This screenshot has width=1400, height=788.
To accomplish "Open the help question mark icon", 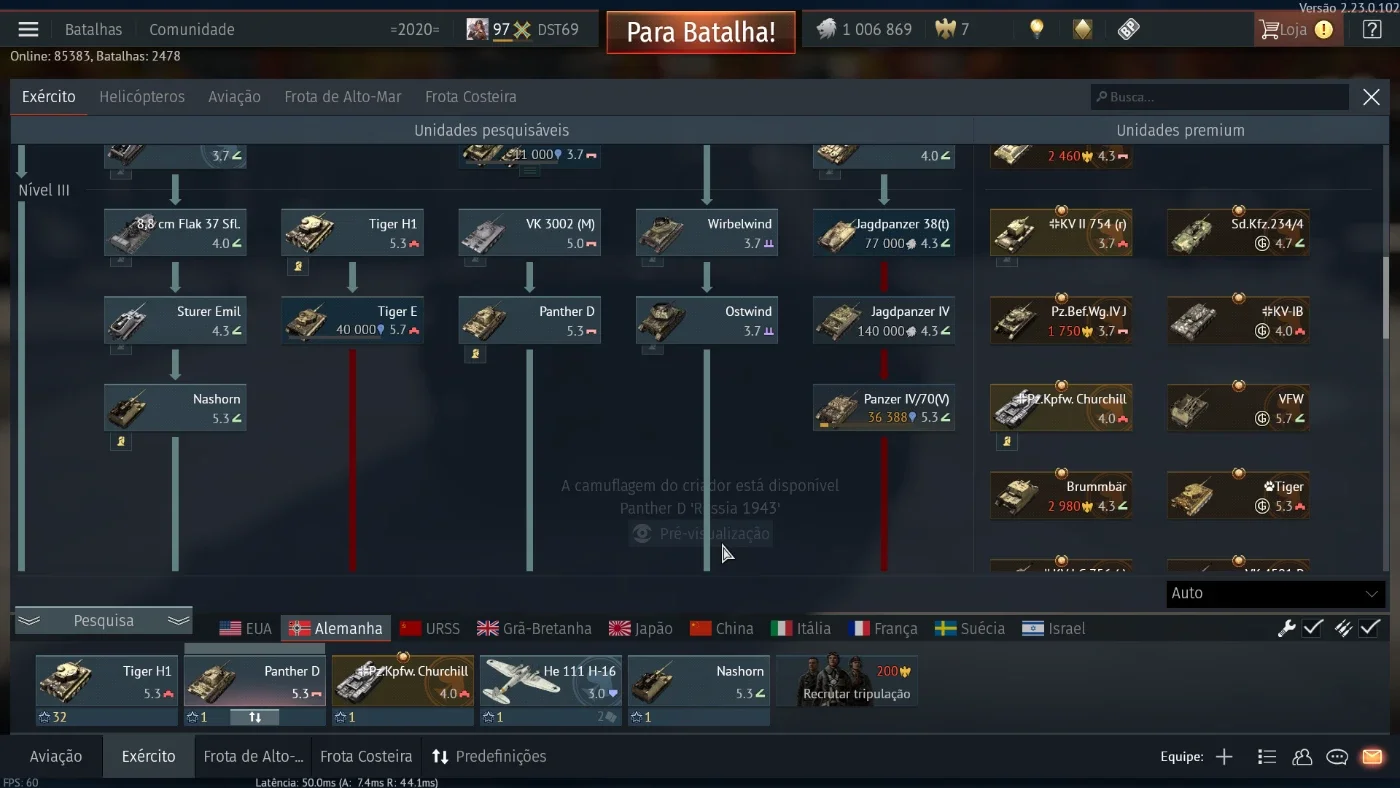I will (x=1372, y=29).
